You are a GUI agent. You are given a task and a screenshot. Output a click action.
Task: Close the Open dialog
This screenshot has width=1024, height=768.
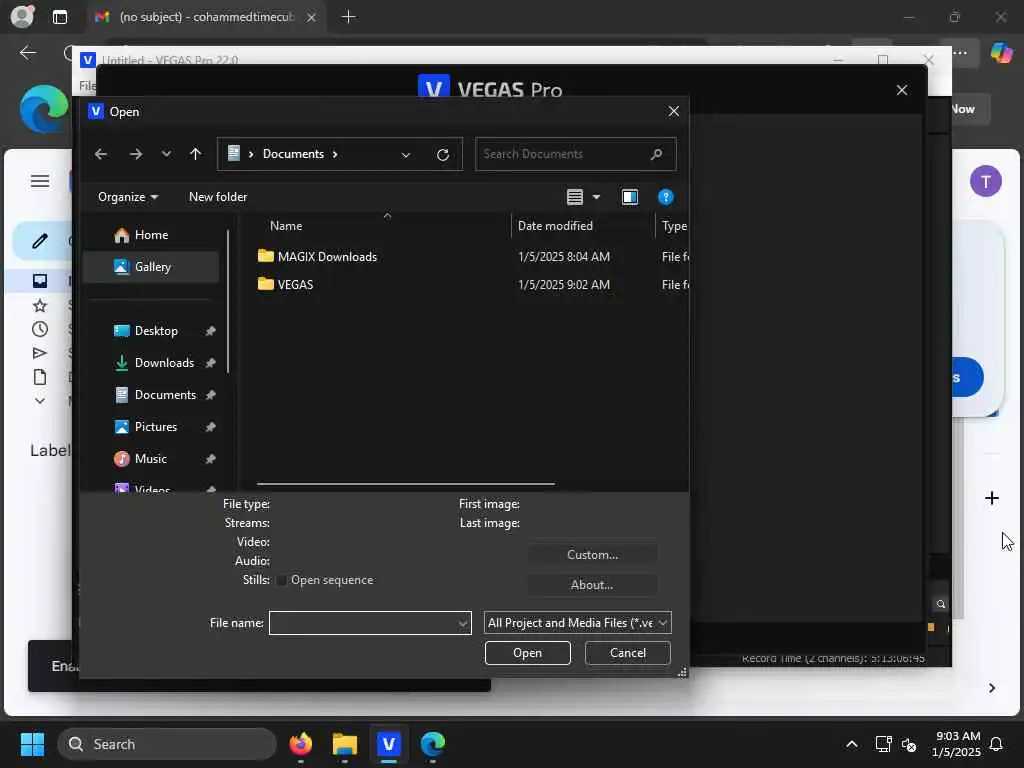674,112
